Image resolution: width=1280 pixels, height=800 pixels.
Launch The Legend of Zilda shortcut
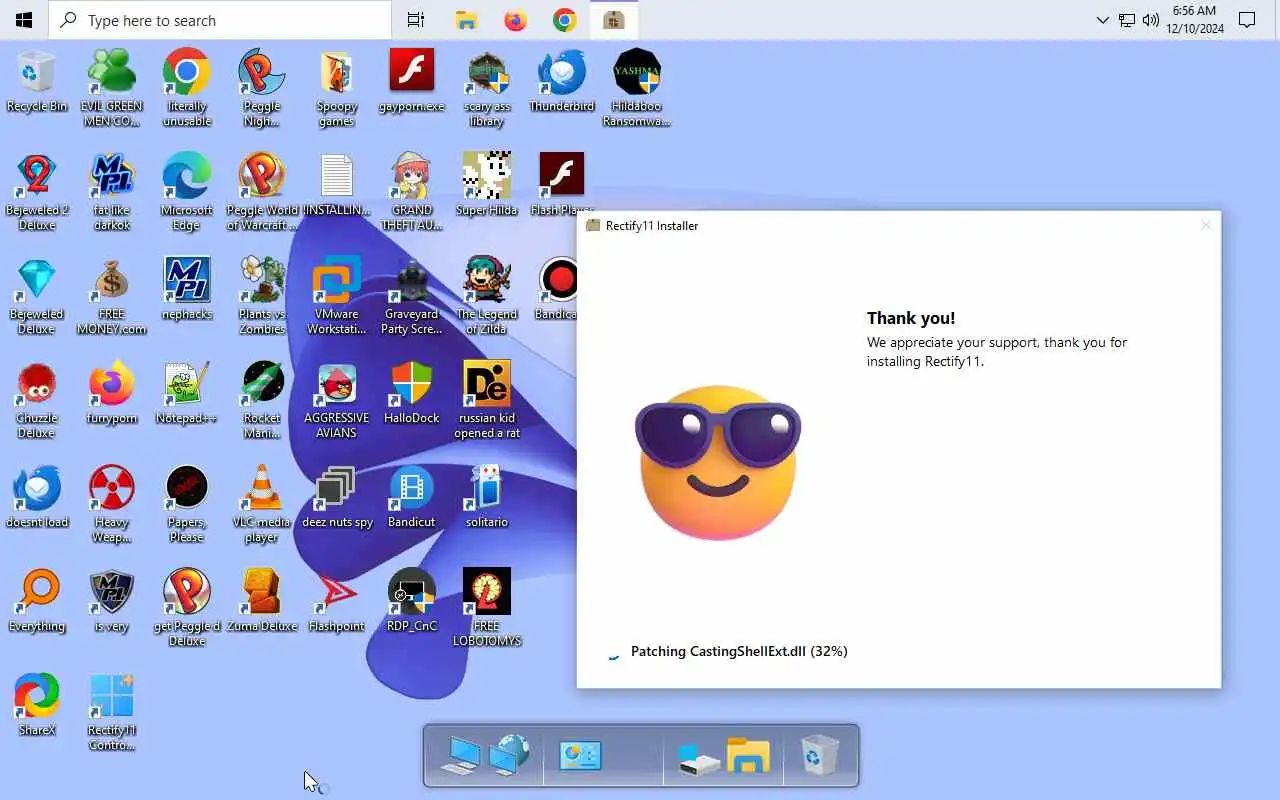[487, 296]
